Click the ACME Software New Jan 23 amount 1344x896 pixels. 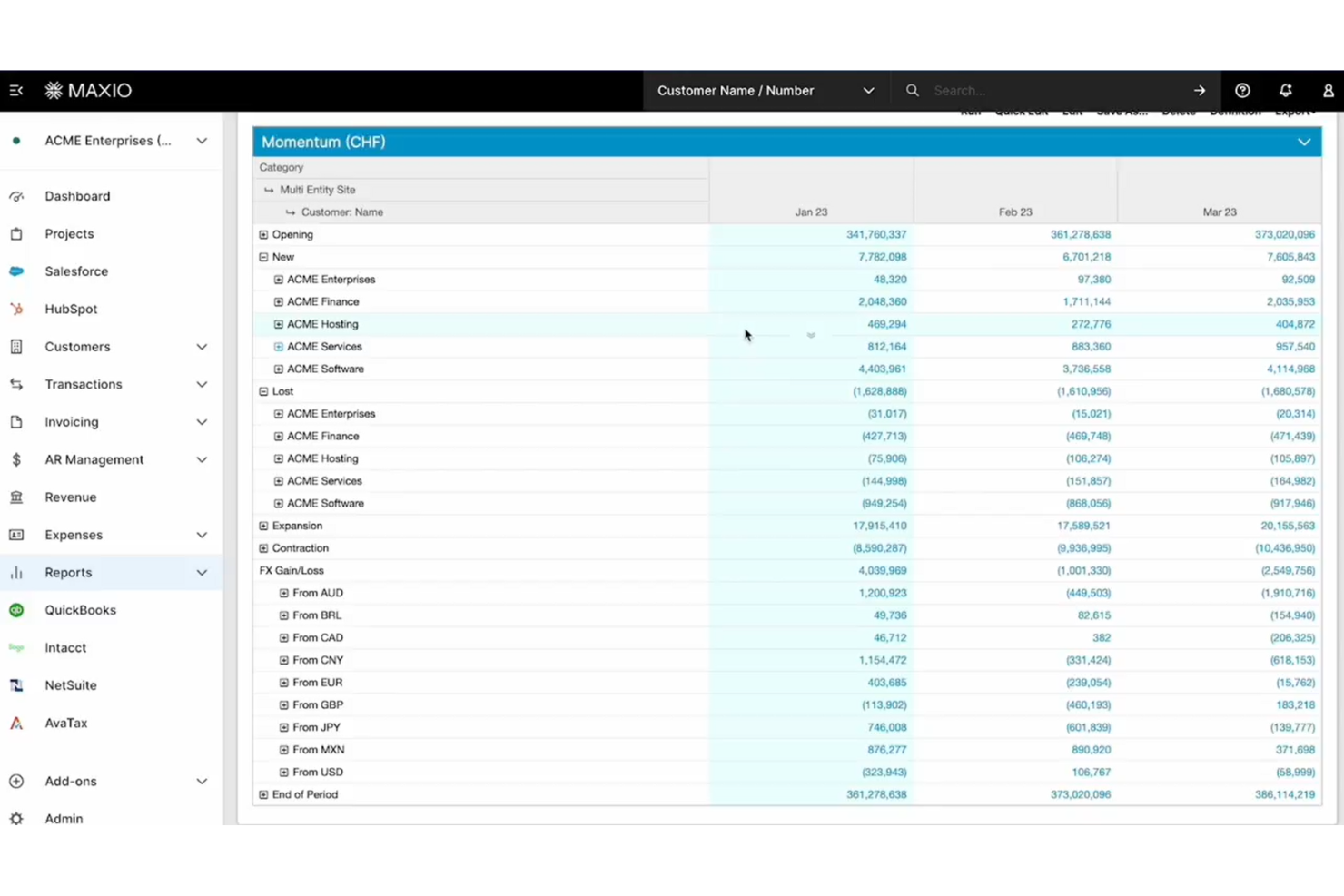pos(881,369)
